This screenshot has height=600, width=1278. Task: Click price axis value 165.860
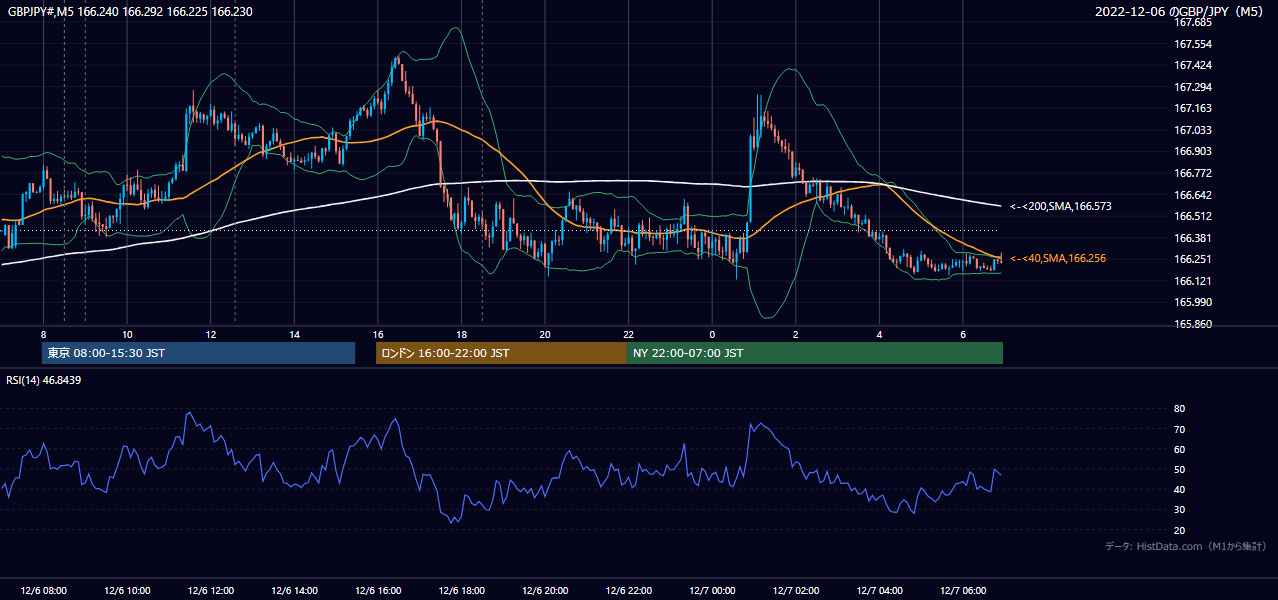1192,324
